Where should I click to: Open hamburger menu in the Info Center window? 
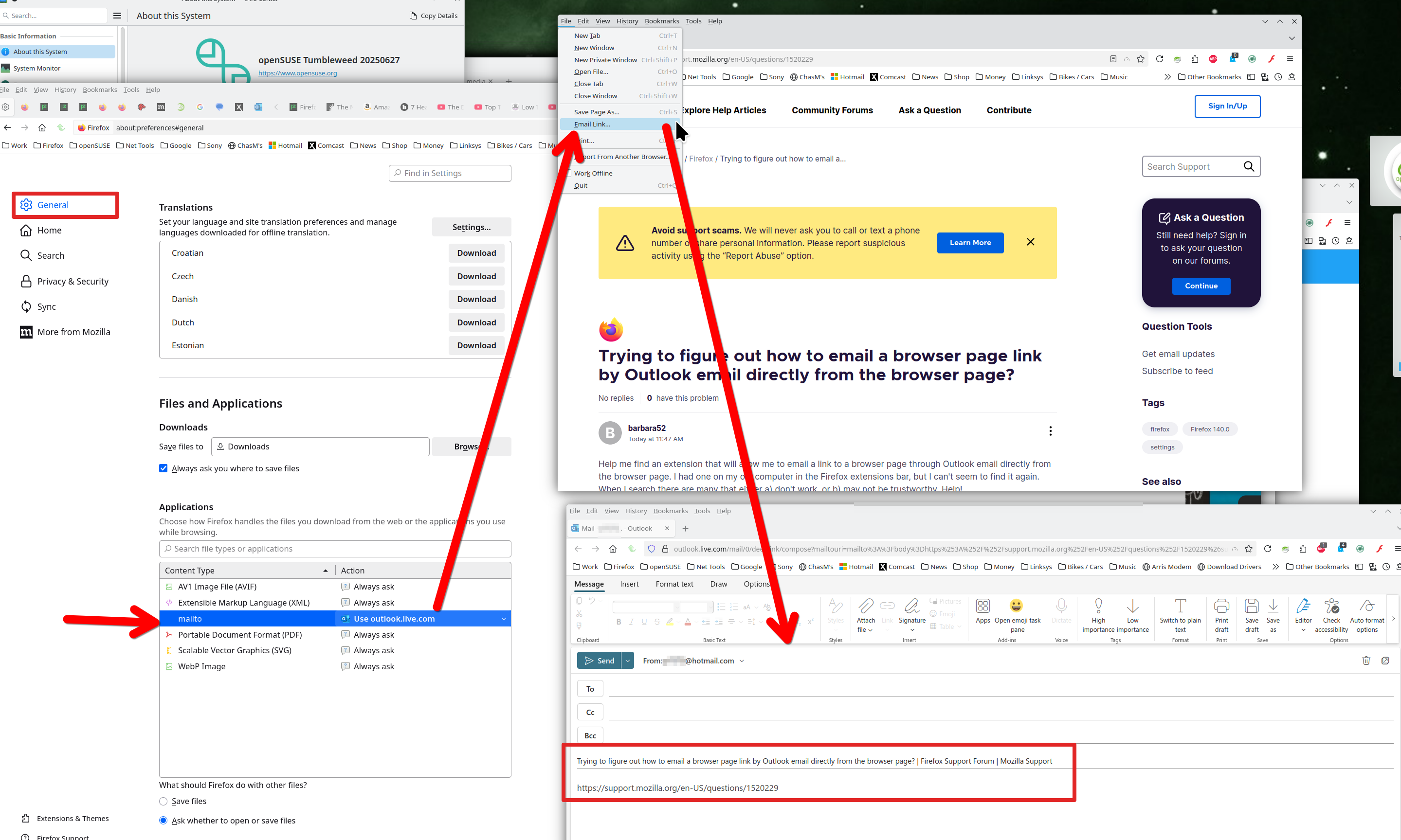[x=117, y=16]
